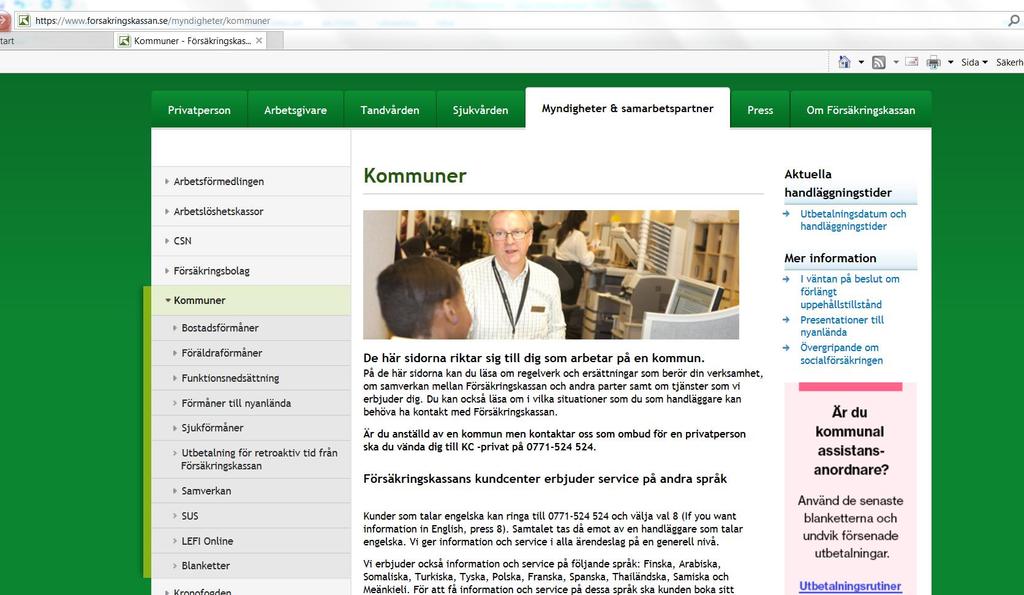Click the Utbetalningsdatum och handläggningstider link
Image resolution: width=1024 pixels, height=595 pixels.
[853, 220]
